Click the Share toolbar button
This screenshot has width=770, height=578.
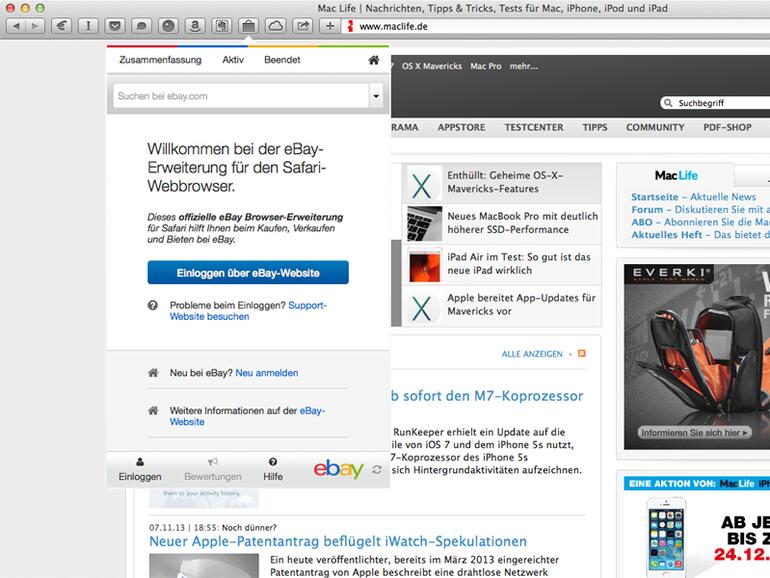[x=301, y=24]
